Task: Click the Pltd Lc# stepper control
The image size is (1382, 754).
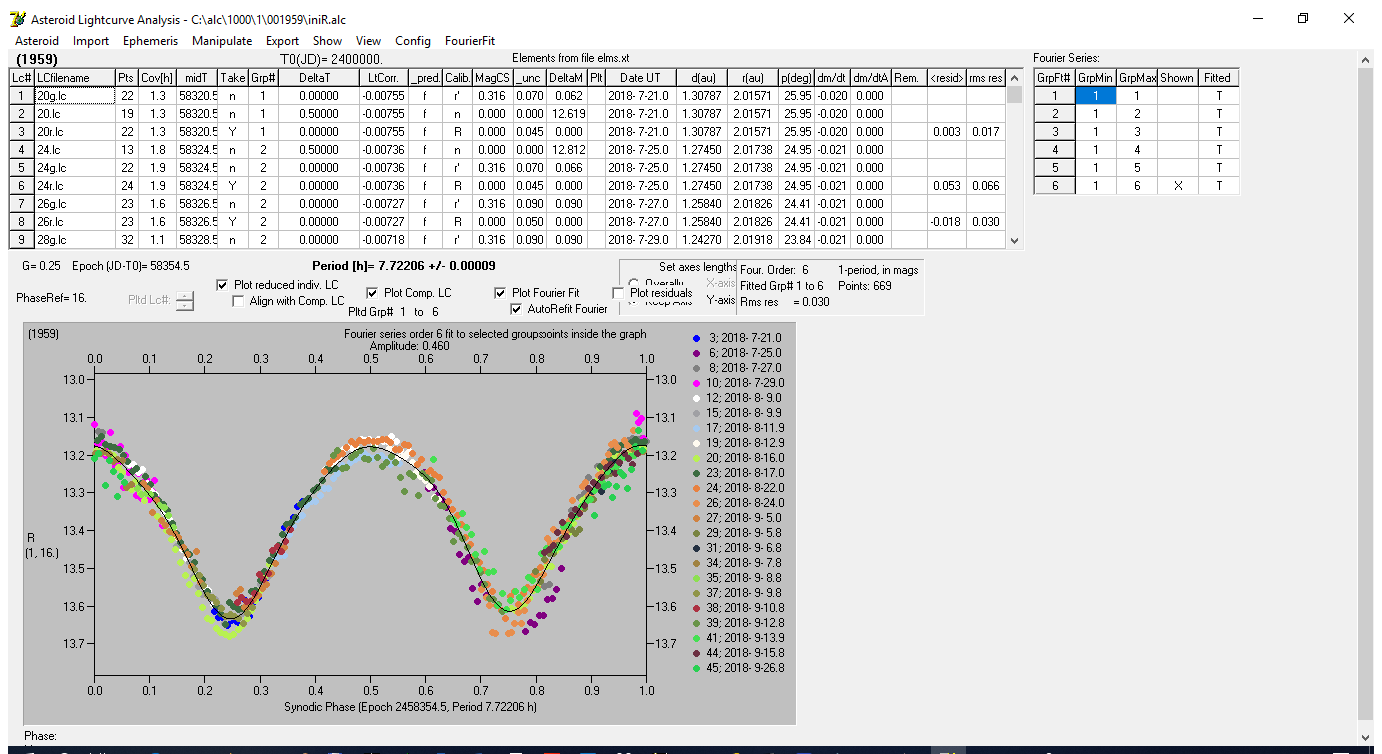Action: point(185,300)
